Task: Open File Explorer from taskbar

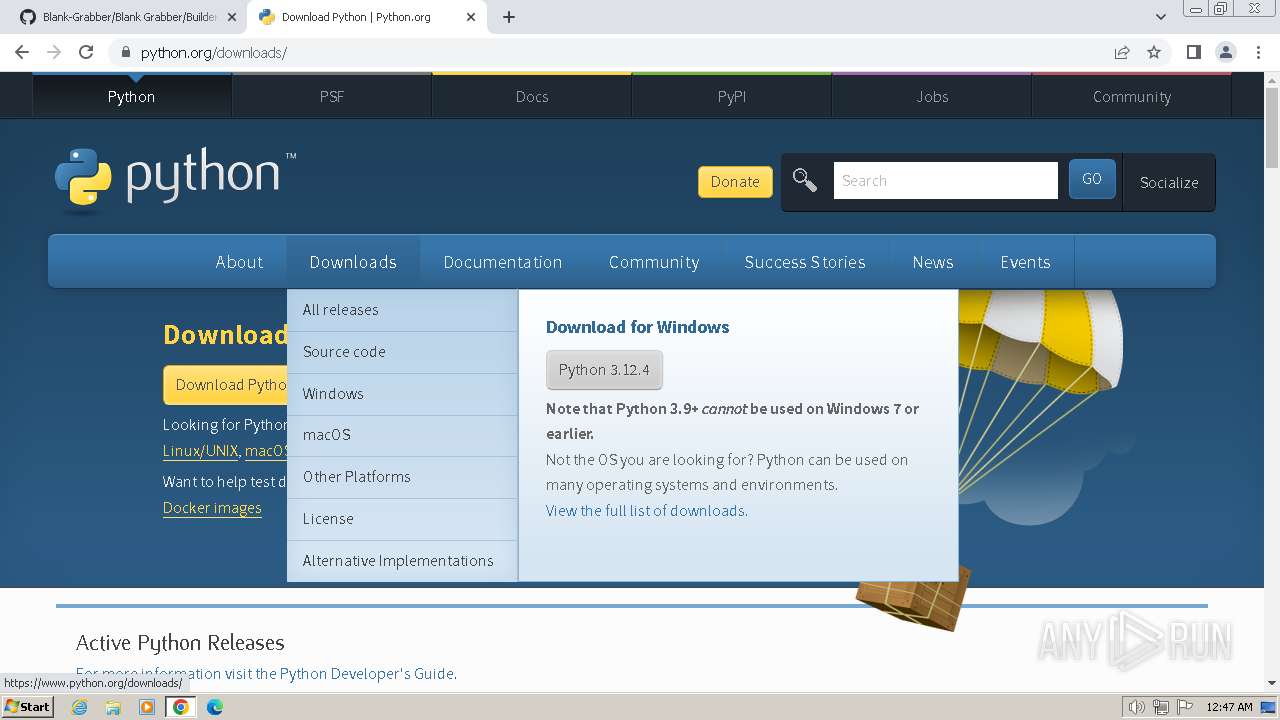Action: tap(113, 707)
